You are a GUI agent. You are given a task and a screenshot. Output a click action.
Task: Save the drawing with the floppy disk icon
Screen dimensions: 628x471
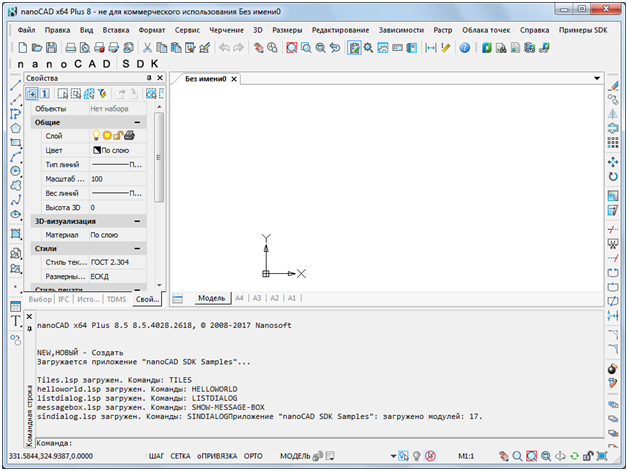51,48
